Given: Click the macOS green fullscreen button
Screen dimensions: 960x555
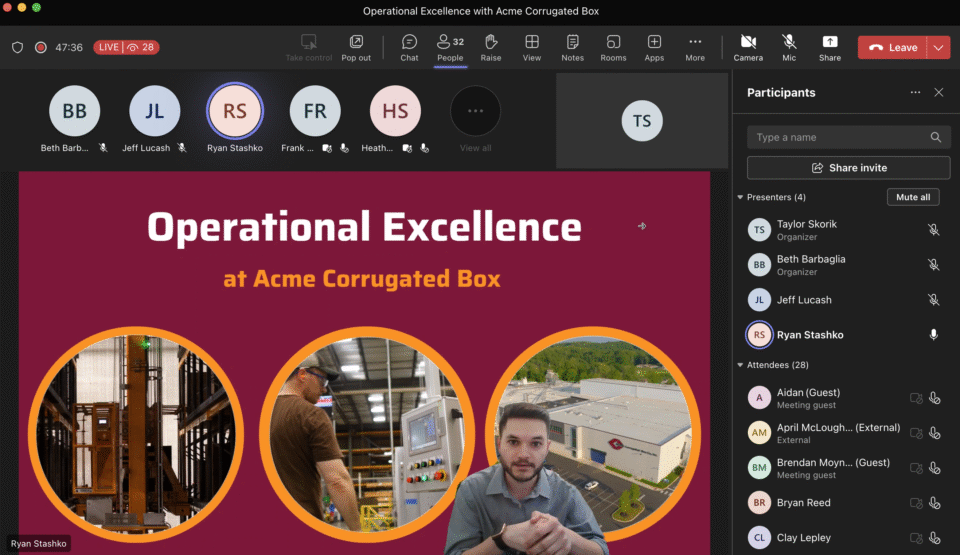Looking at the screenshot, I should [x=36, y=7].
